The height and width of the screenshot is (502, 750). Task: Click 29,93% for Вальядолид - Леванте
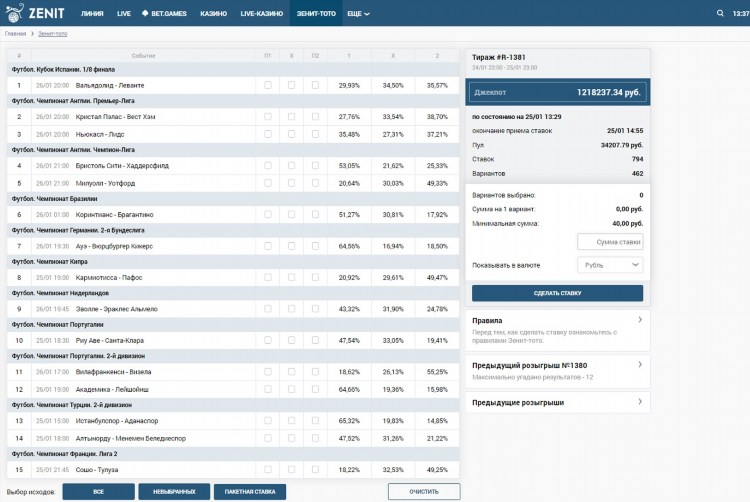pyautogui.click(x=349, y=85)
